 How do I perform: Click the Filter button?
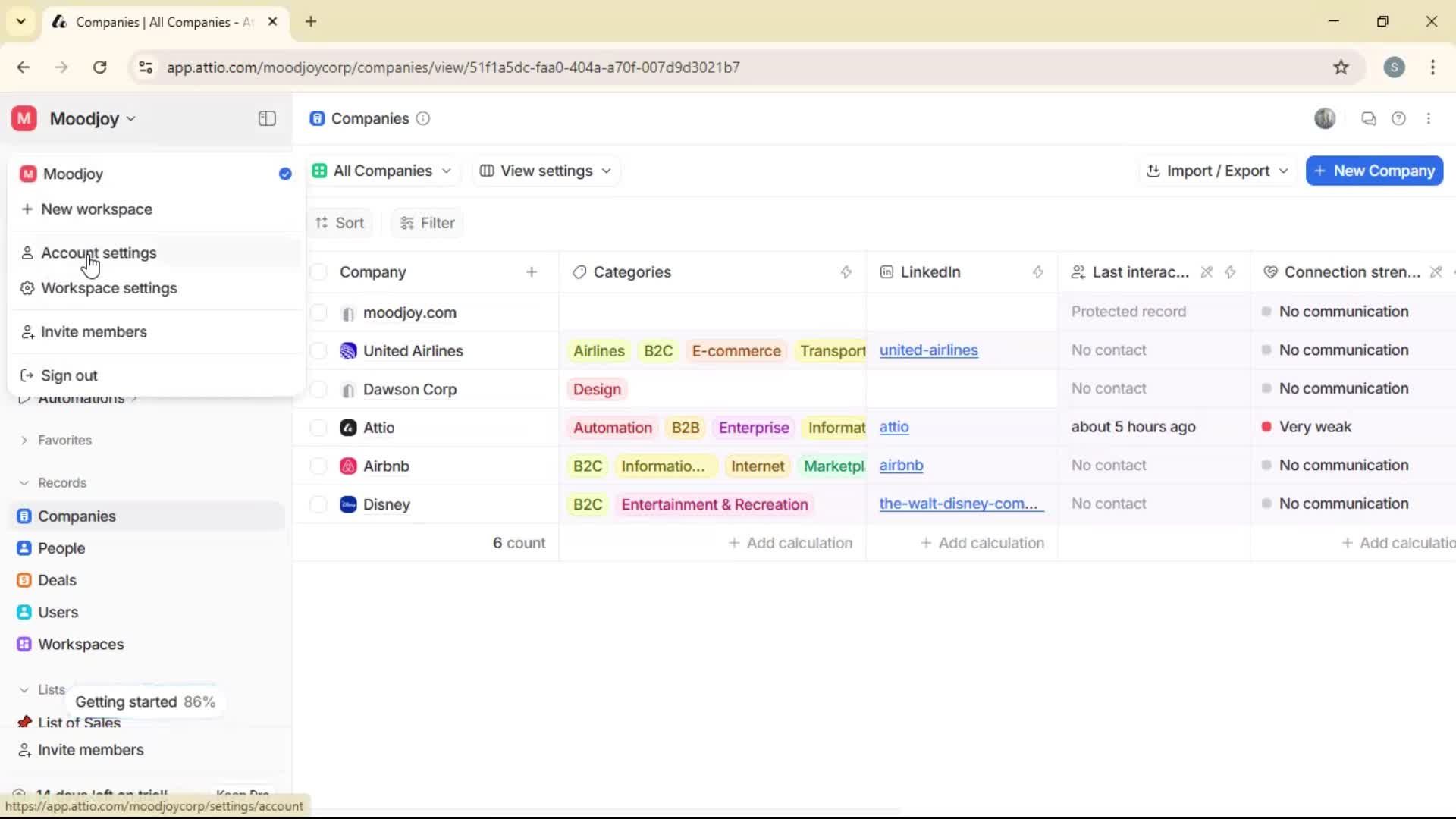click(x=428, y=223)
